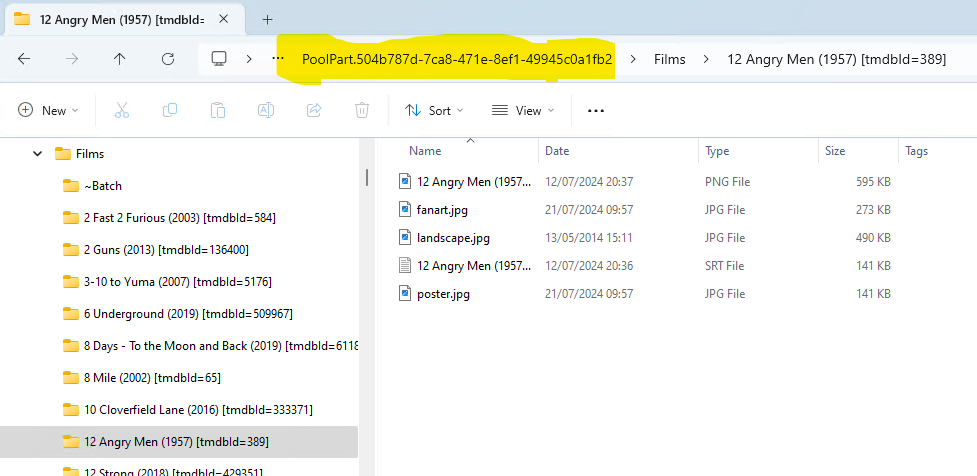This screenshot has height=476, width=977.
Task: Click the This PC monitor icon in address bar
Action: pos(219,59)
